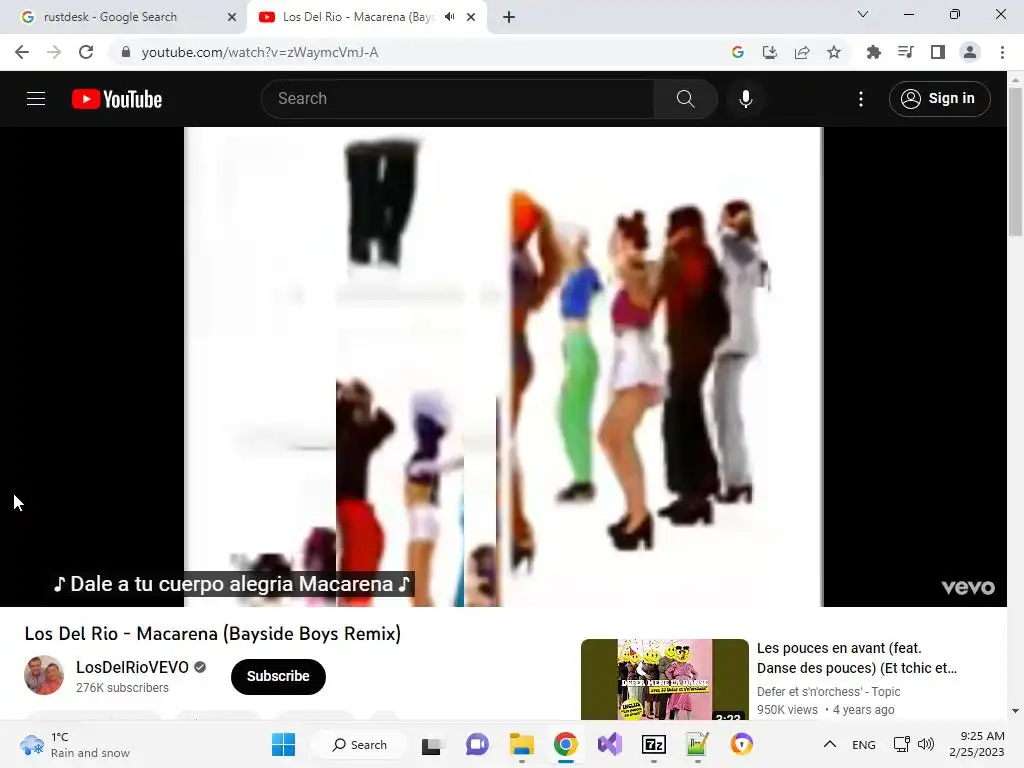The height and width of the screenshot is (768, 1024).
Task: Click the video title Los Del Rio - Macarena
Action: tap(213, 633)
